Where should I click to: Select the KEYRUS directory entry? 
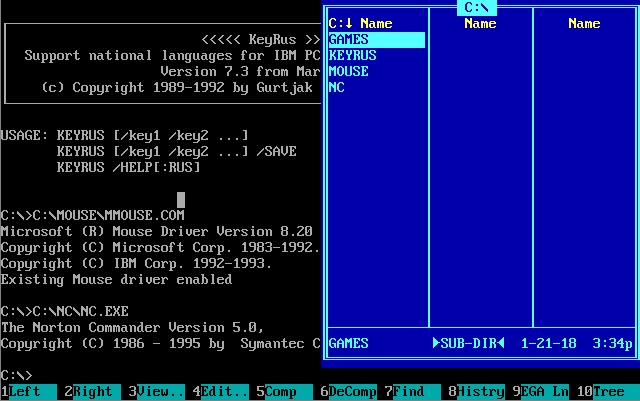(x=353, y=56)
